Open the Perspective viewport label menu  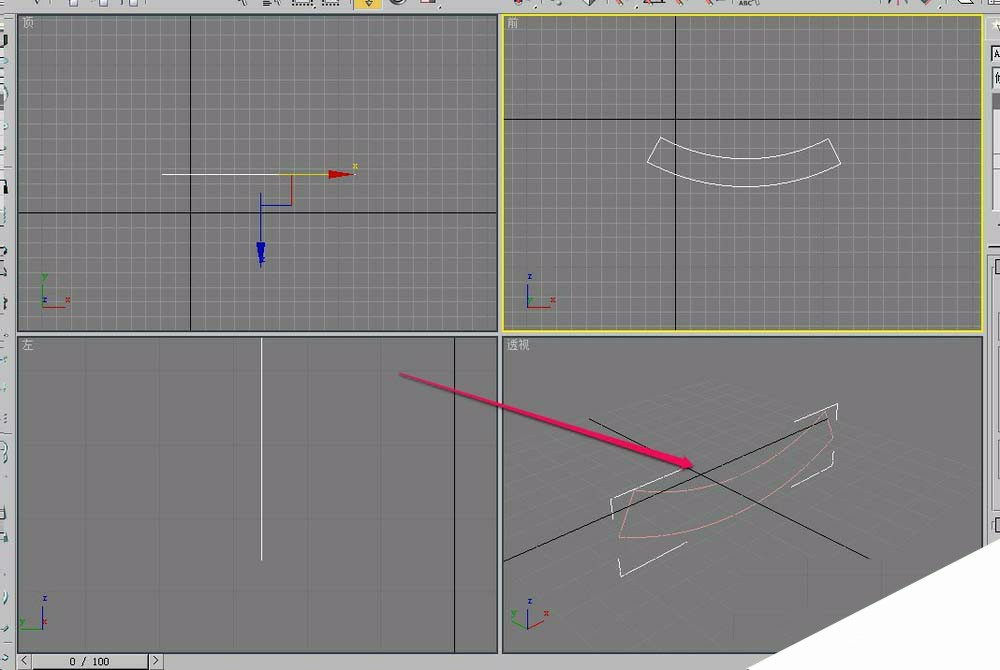pos(517,343)
